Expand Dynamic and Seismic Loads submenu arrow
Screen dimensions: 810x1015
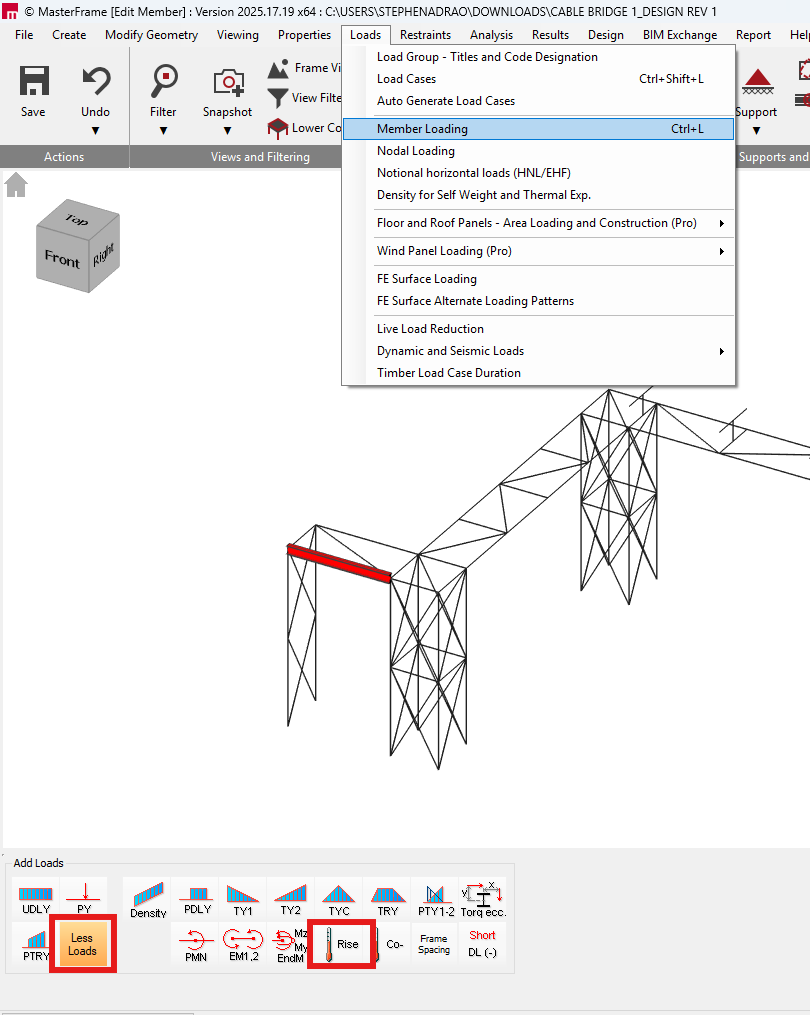(x=721, y=351)
